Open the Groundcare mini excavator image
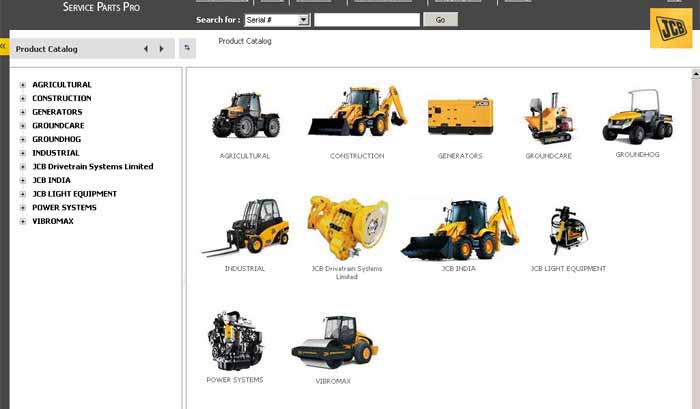700x409 pixels. pos(548,120)
